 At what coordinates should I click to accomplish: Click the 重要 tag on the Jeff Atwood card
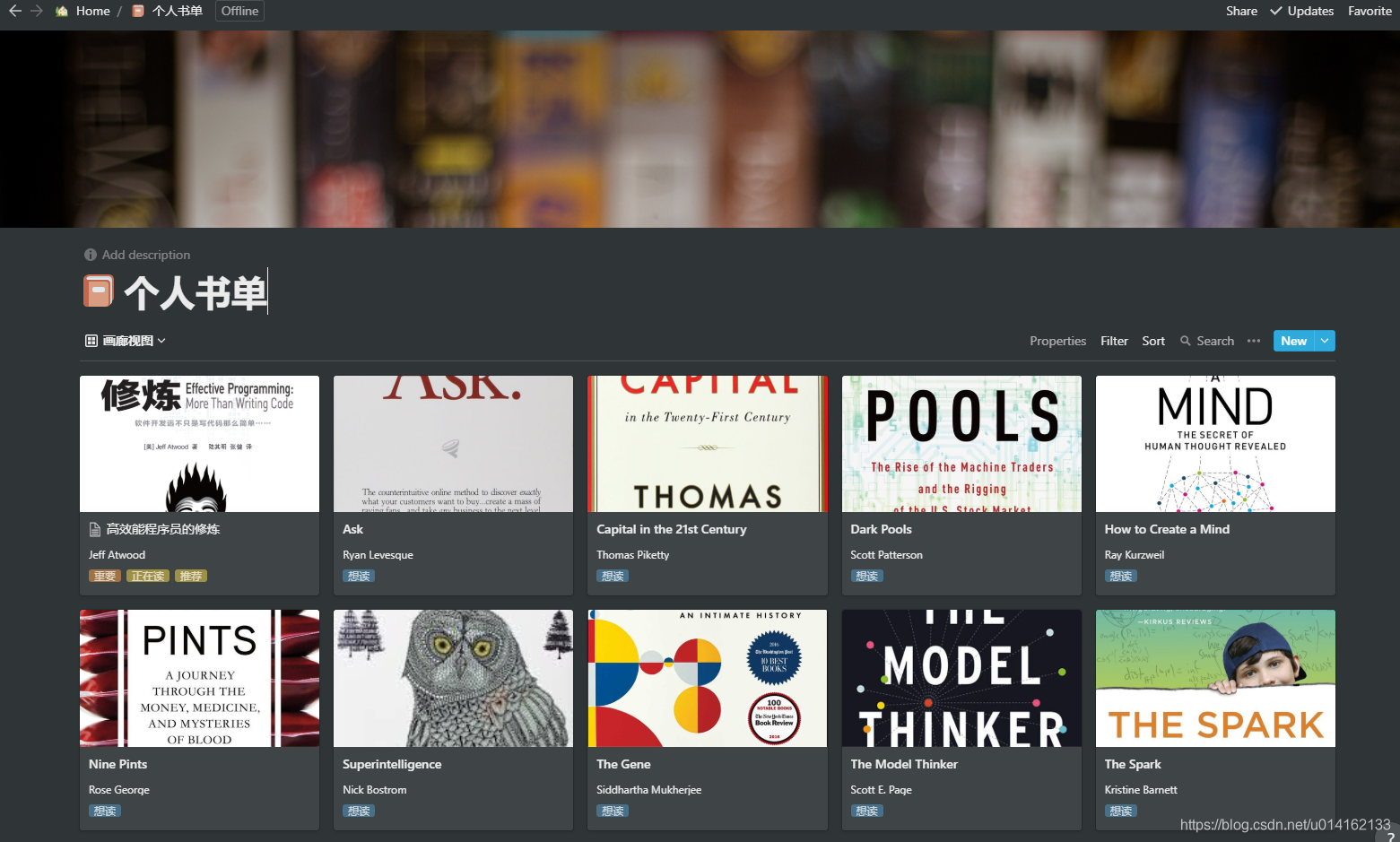[x=105, y=576]
